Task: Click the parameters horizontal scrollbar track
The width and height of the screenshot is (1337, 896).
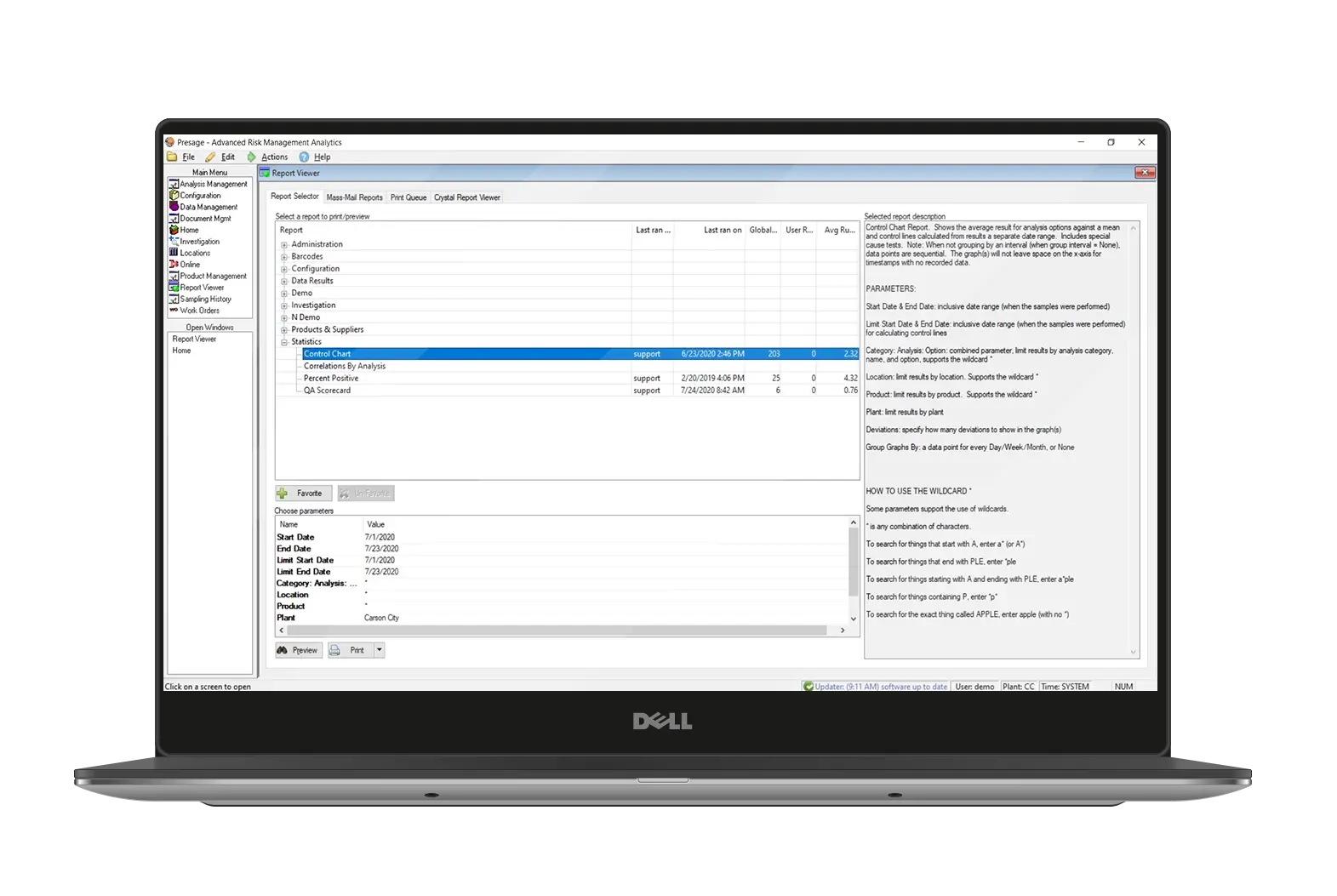Action: click(557, 631)
